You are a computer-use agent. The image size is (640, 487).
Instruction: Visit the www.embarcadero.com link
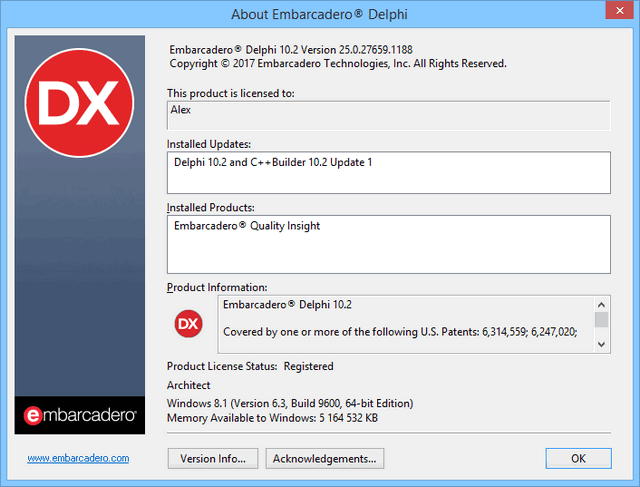(x=78, y=458)
